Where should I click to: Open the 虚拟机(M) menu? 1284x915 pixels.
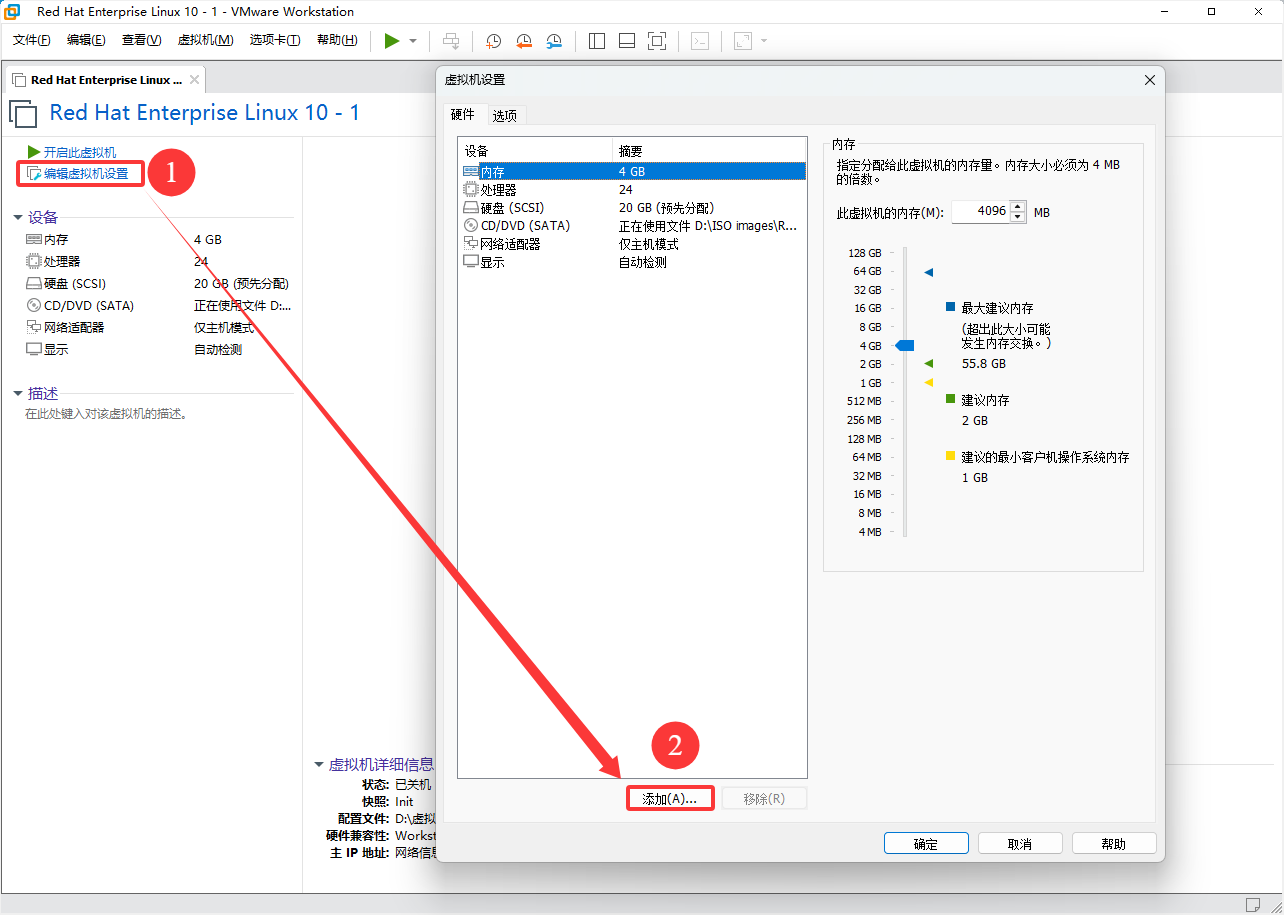click(205, 40)
